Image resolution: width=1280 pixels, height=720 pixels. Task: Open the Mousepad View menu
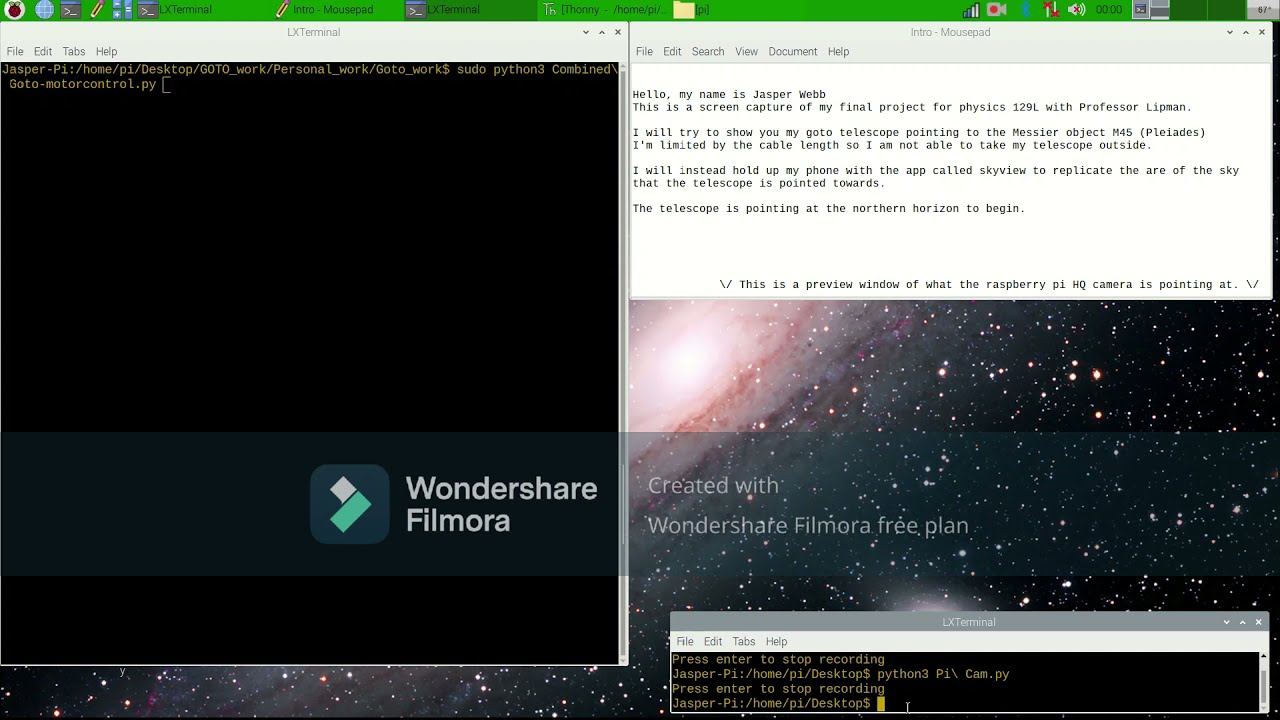747,51
